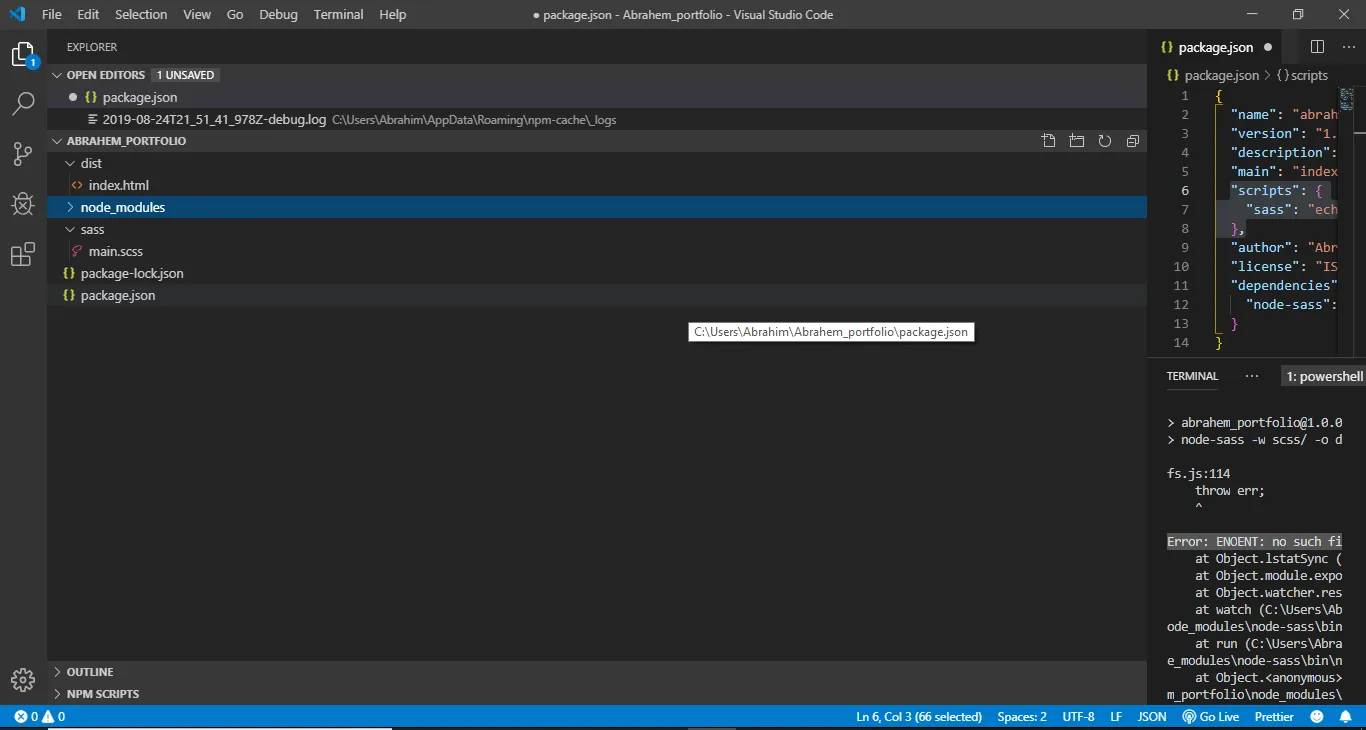Open the panel ellipsis beside TERMINAL
Screen dimensions: 1366x730
click(1252, 376)
